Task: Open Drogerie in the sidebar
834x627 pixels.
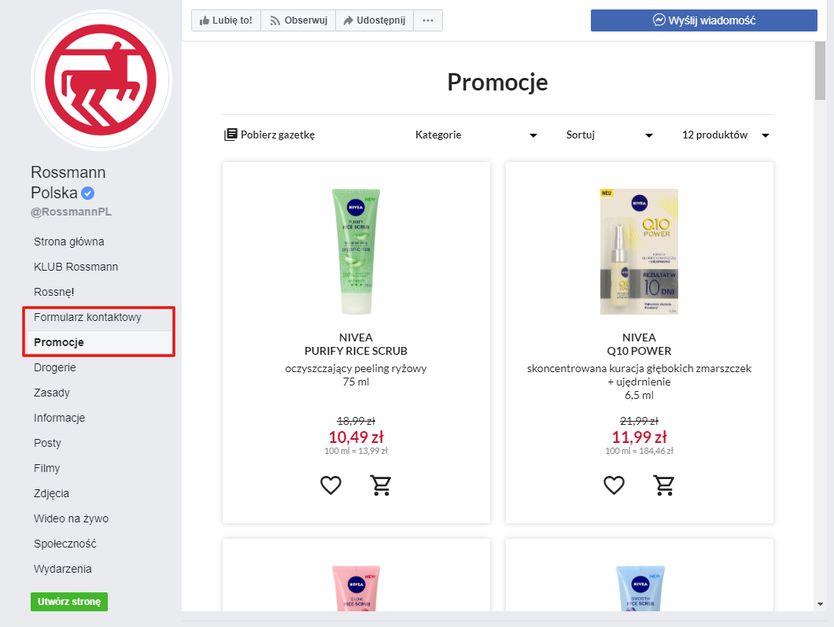Action: click(55, 368)
